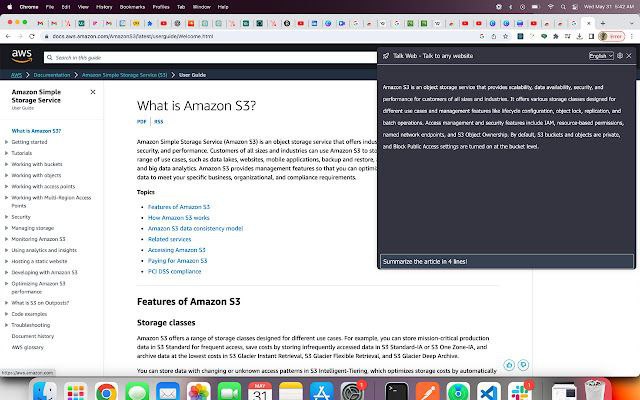
Task: Click Documentation in the breadcrumb
Action: click(x=52, y=75)
